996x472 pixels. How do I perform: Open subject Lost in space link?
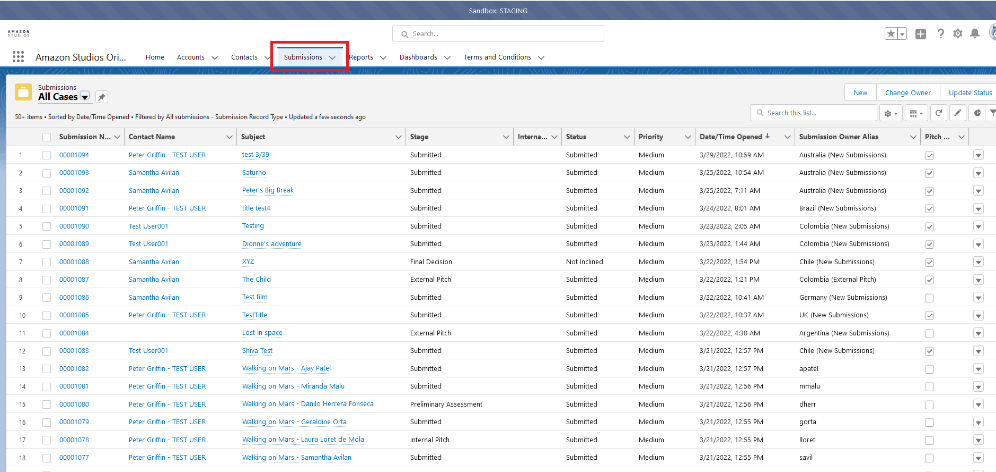pyautogui.click(x=262, y=333)
